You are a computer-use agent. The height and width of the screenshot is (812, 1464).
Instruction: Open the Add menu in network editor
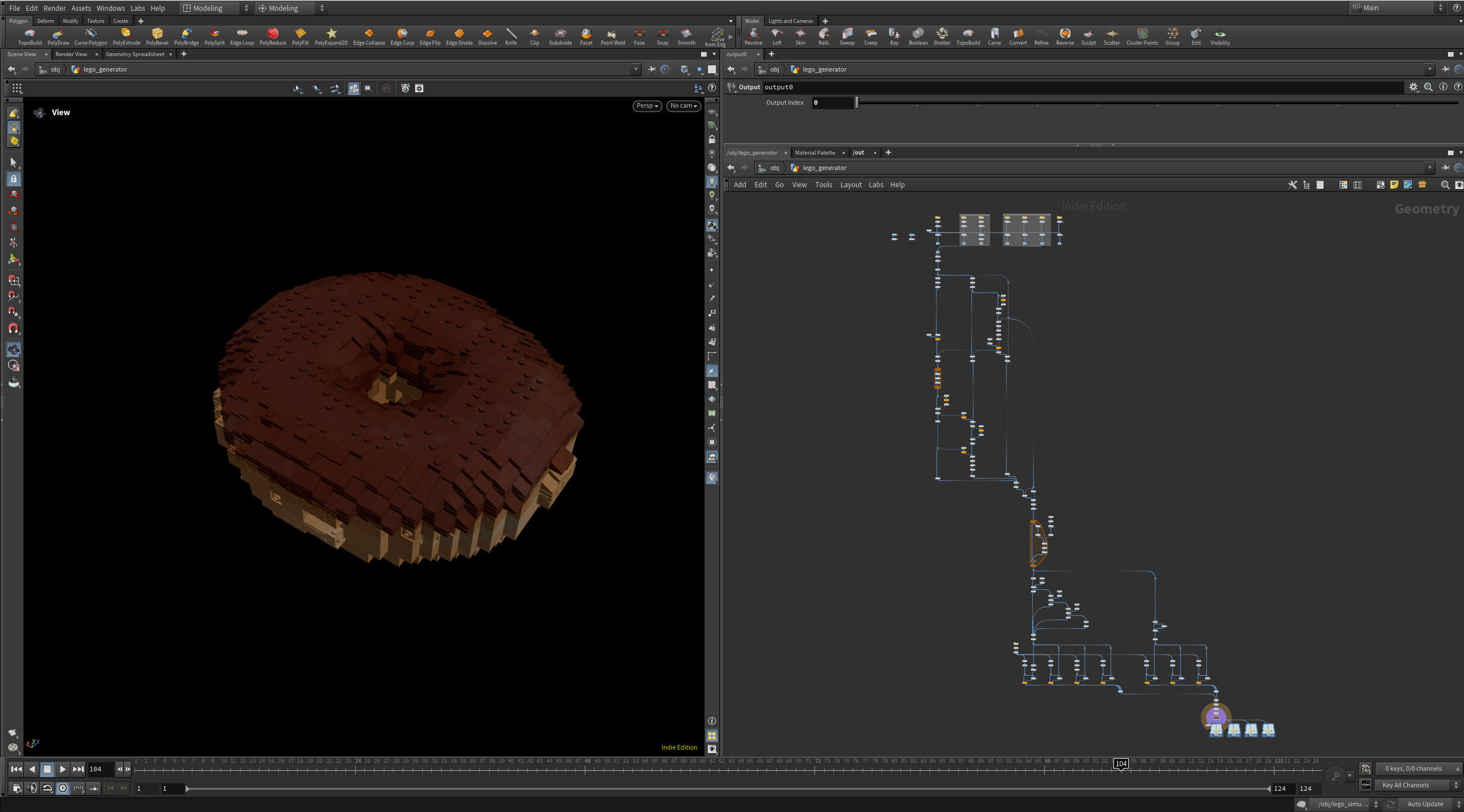[x=739, y=184]
